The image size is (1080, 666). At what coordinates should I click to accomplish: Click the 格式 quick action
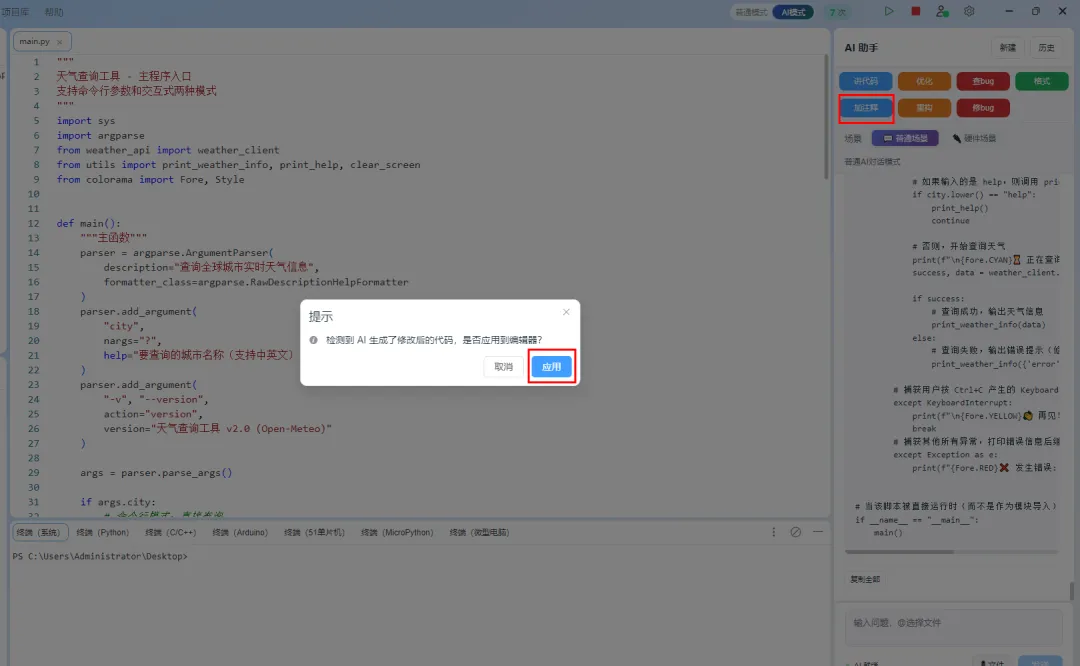[x=1041, y=81]
